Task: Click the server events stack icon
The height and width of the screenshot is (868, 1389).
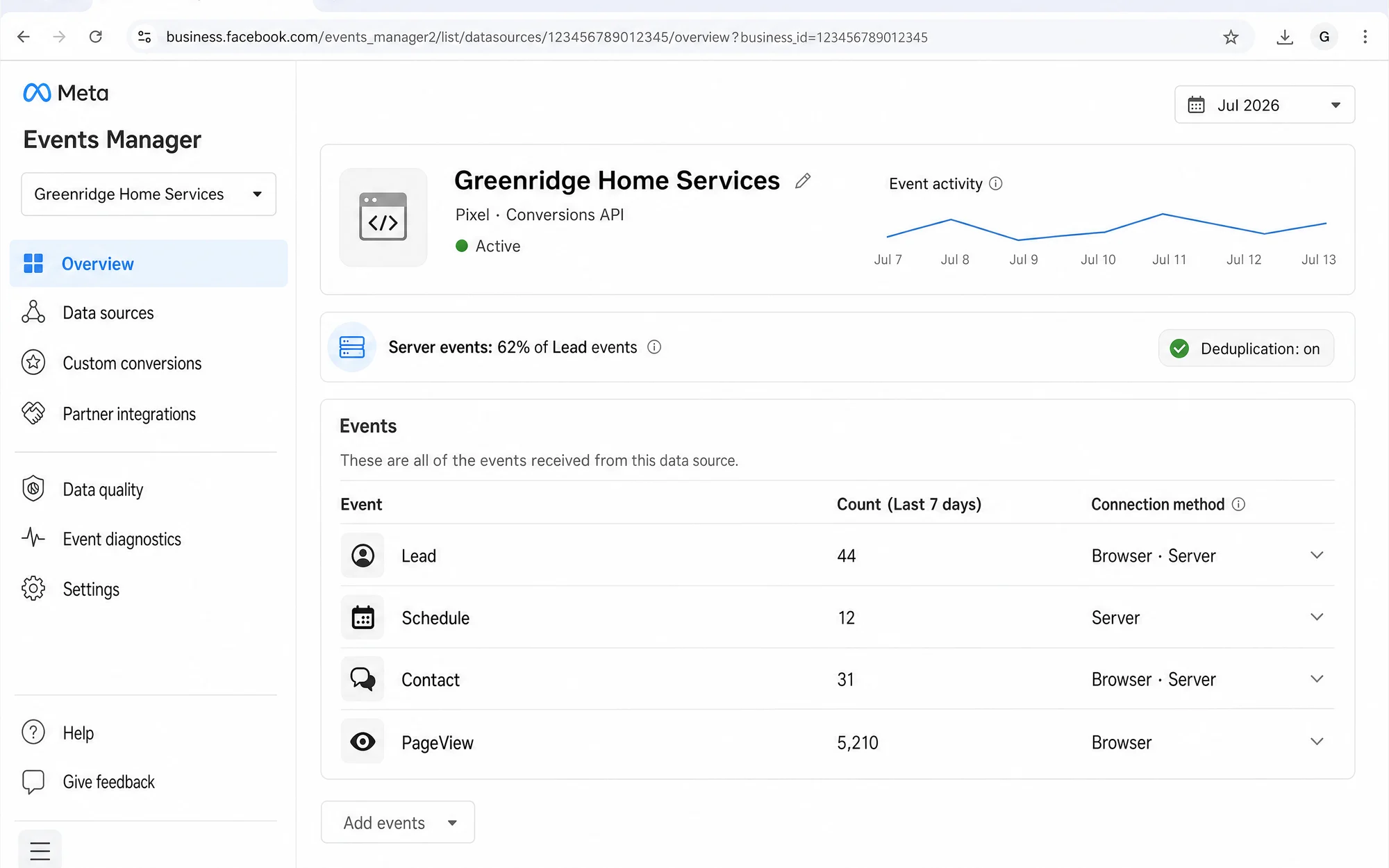Action: pos(352,347)
